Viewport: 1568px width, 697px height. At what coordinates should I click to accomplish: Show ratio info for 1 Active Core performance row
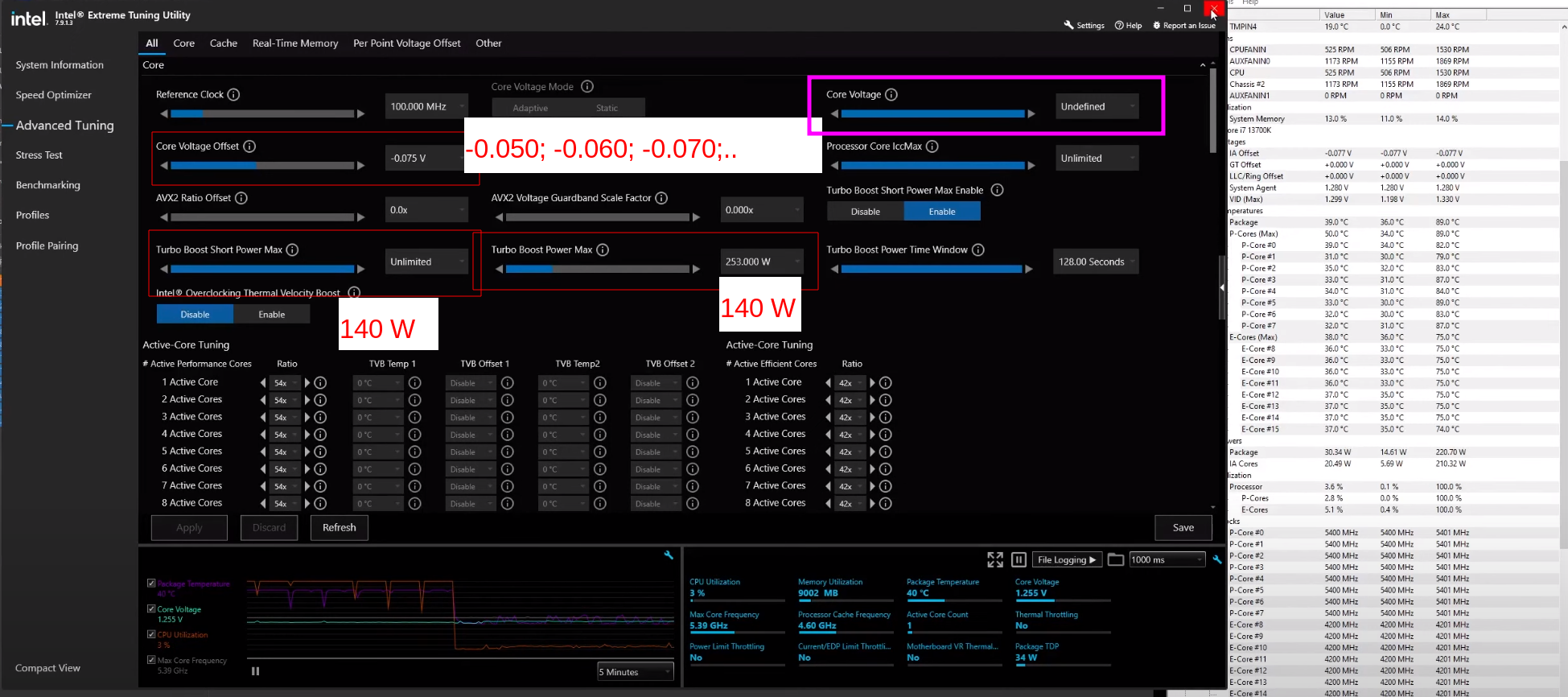click(320, 382)
